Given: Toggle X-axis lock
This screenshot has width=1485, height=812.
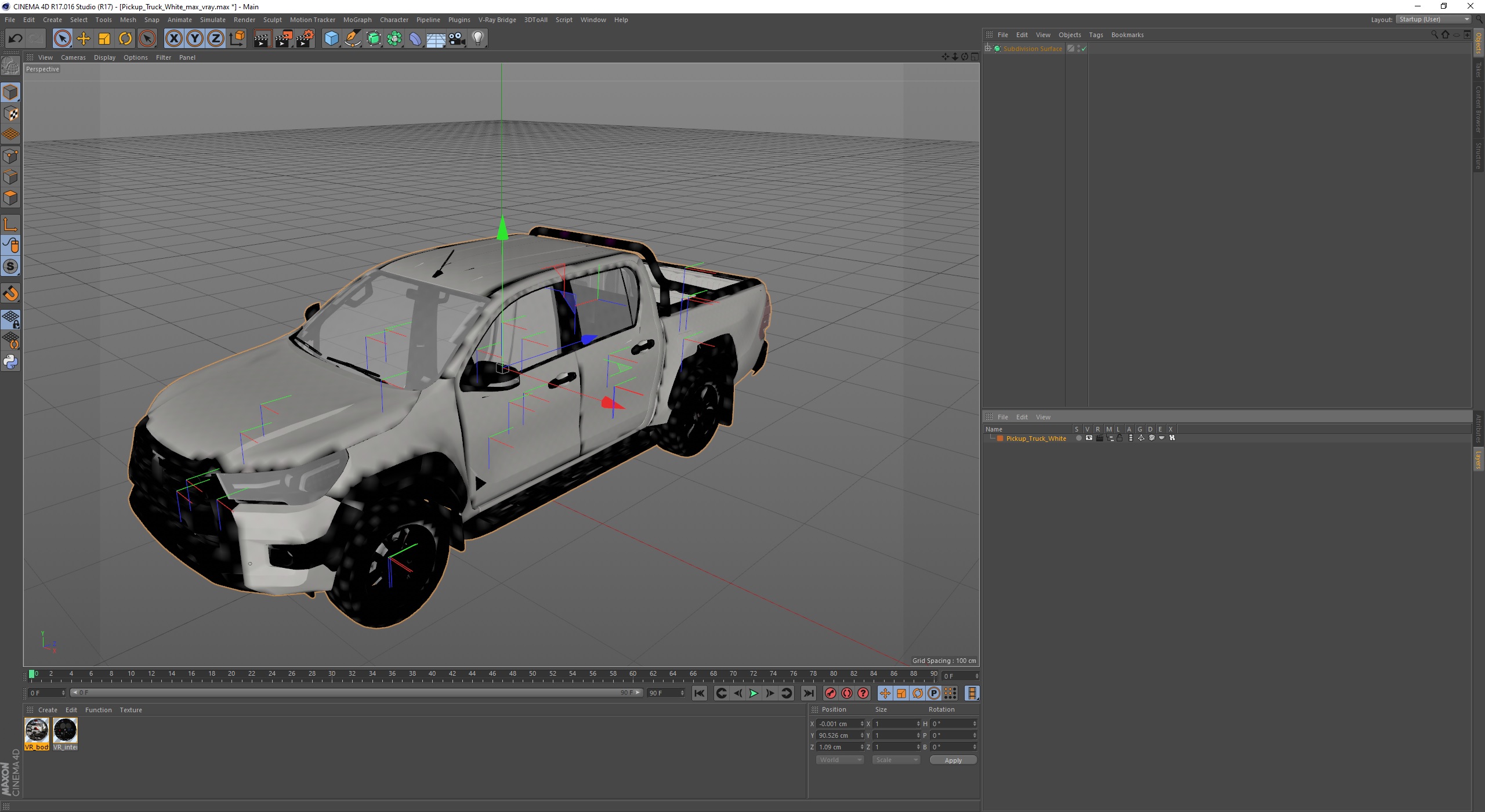Looking at the screenshot, I should click(x=173, y=39).
